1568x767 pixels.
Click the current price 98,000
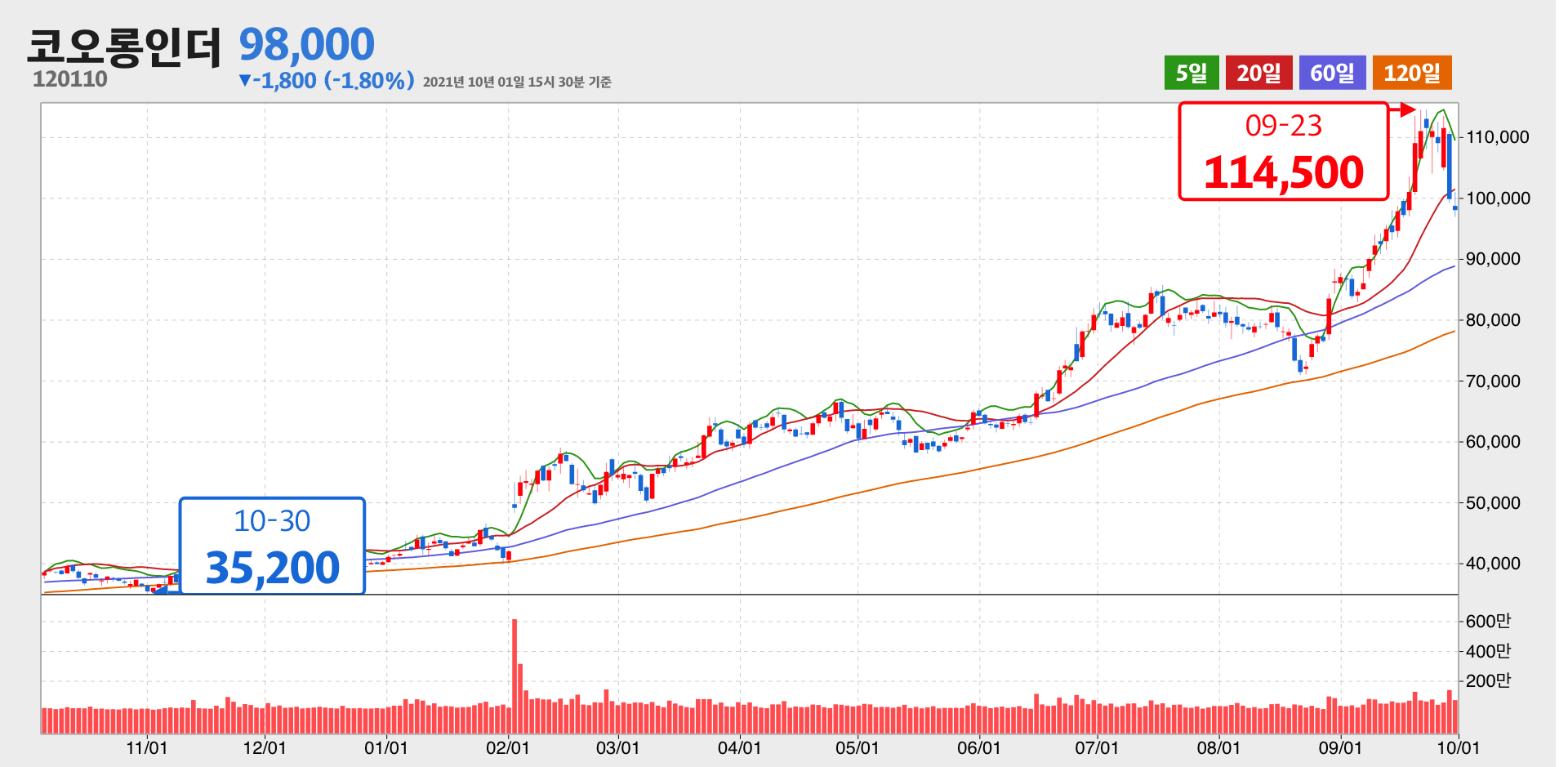click(x=306, y=44)
